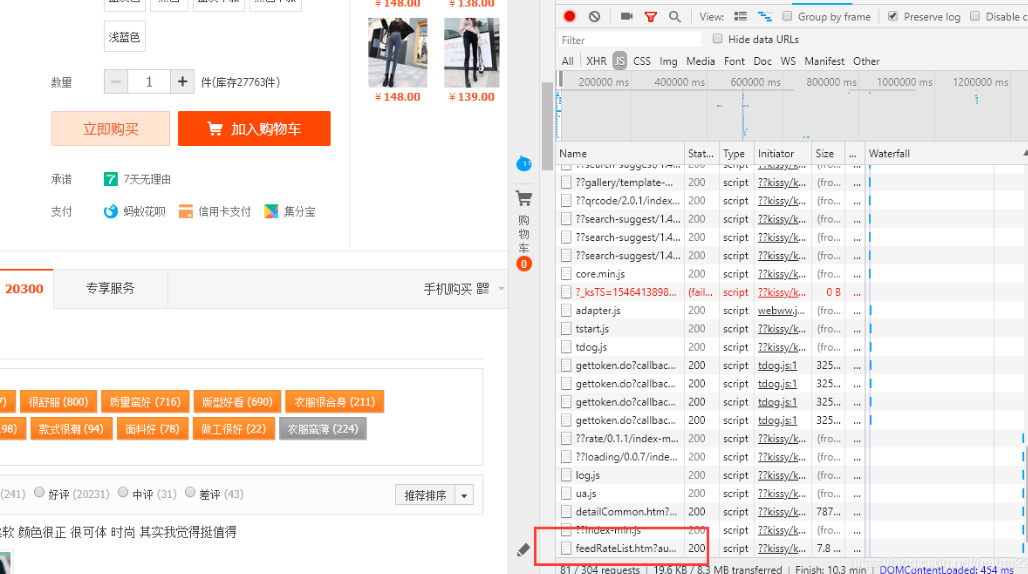This screenshot has height=574, width=1028.
Task: Clear the network log
Action: coord(594,16)
